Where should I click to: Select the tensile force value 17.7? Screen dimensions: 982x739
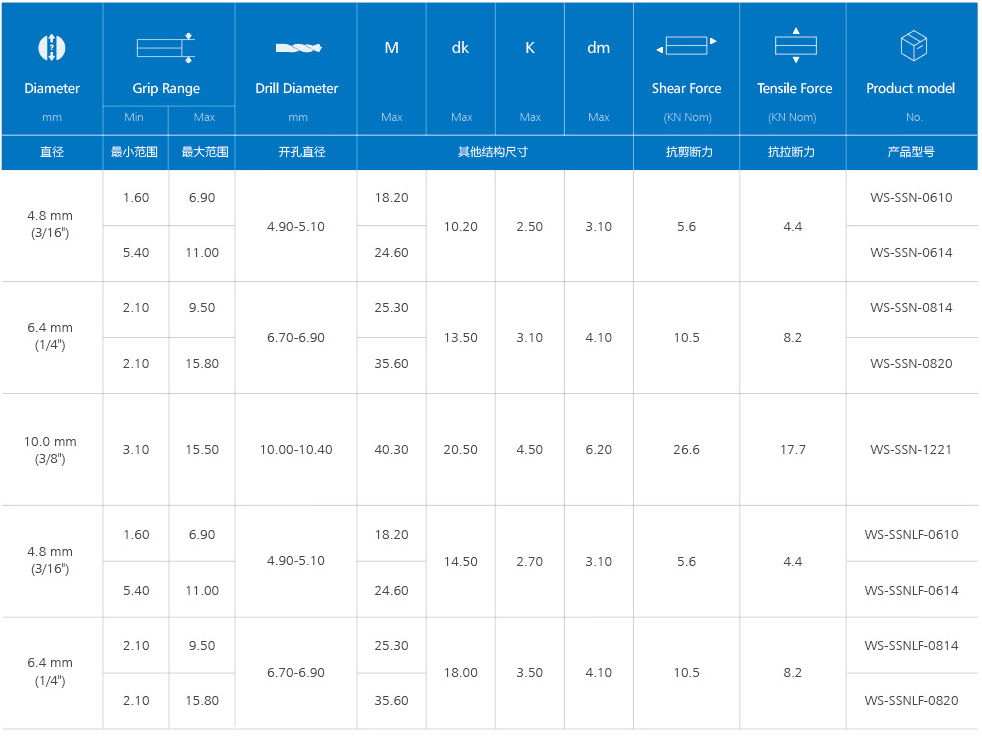point(793,449)
